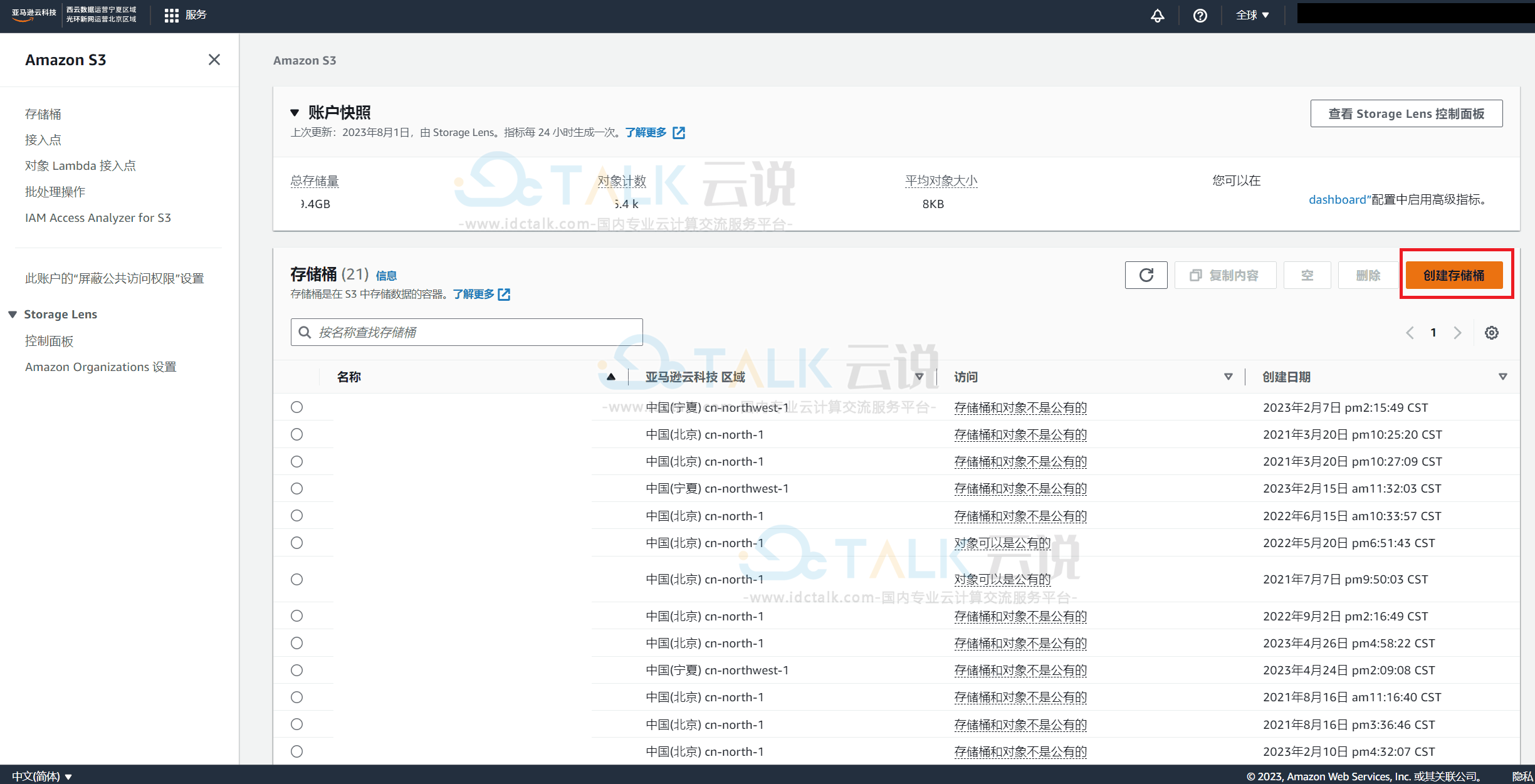Open 存储桶 in the sidebar

(x=43, y=114)
